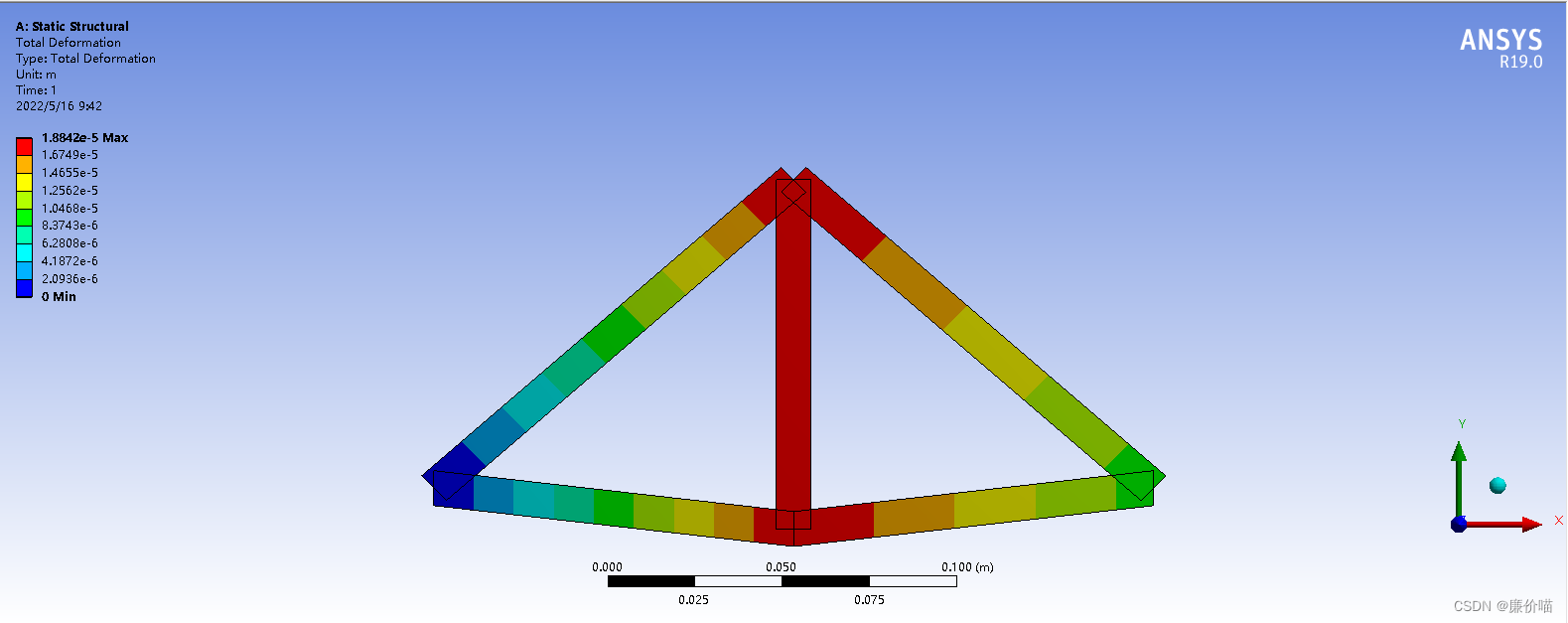The height and width of the screenshot is (623, 1568).
Task: Click the 4.1872e-6 legend value
Action: click(x=70, y=261)
